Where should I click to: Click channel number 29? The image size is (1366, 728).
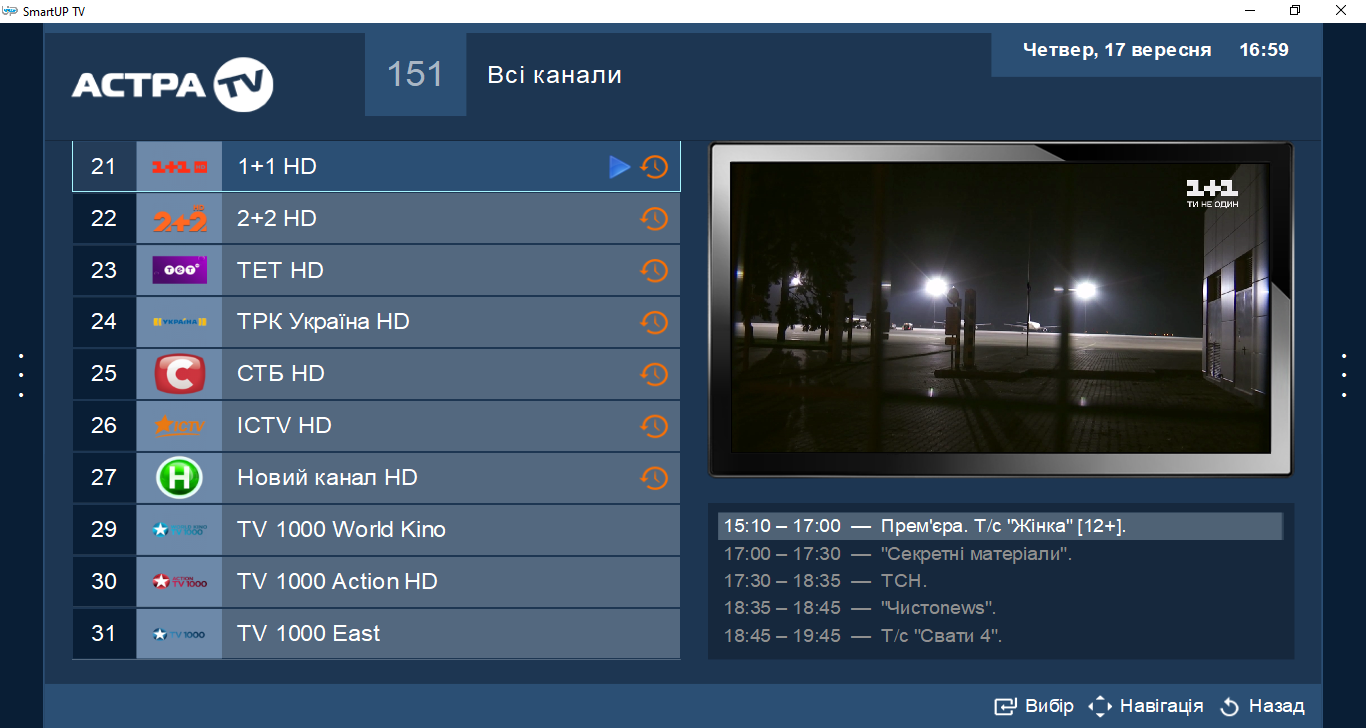(104, 530)
